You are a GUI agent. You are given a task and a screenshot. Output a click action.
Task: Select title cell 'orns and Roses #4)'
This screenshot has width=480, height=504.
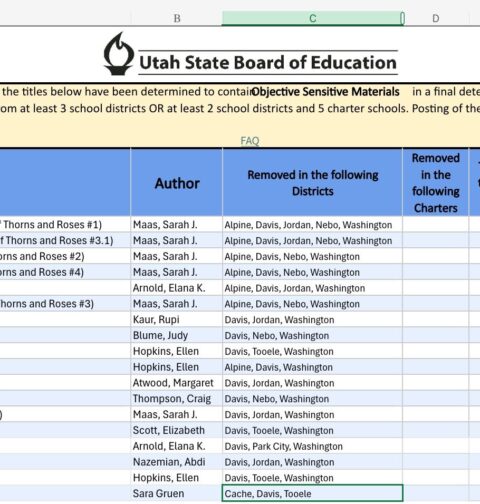tap(65, 272)
